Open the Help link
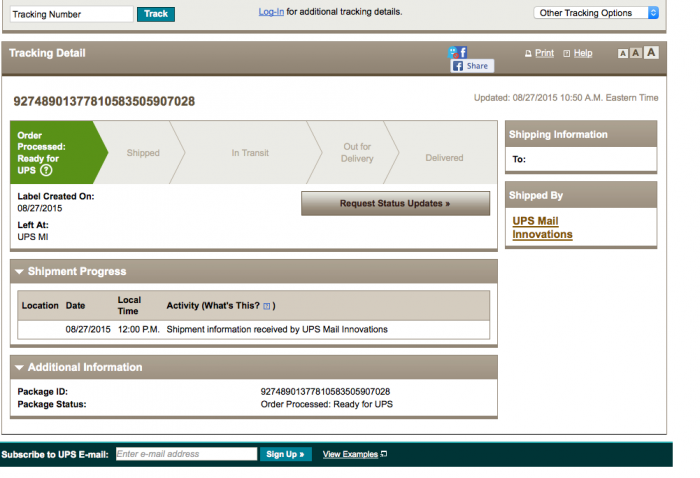The height and width of the screenshot is (478, 700). click(x=583, y=53)
